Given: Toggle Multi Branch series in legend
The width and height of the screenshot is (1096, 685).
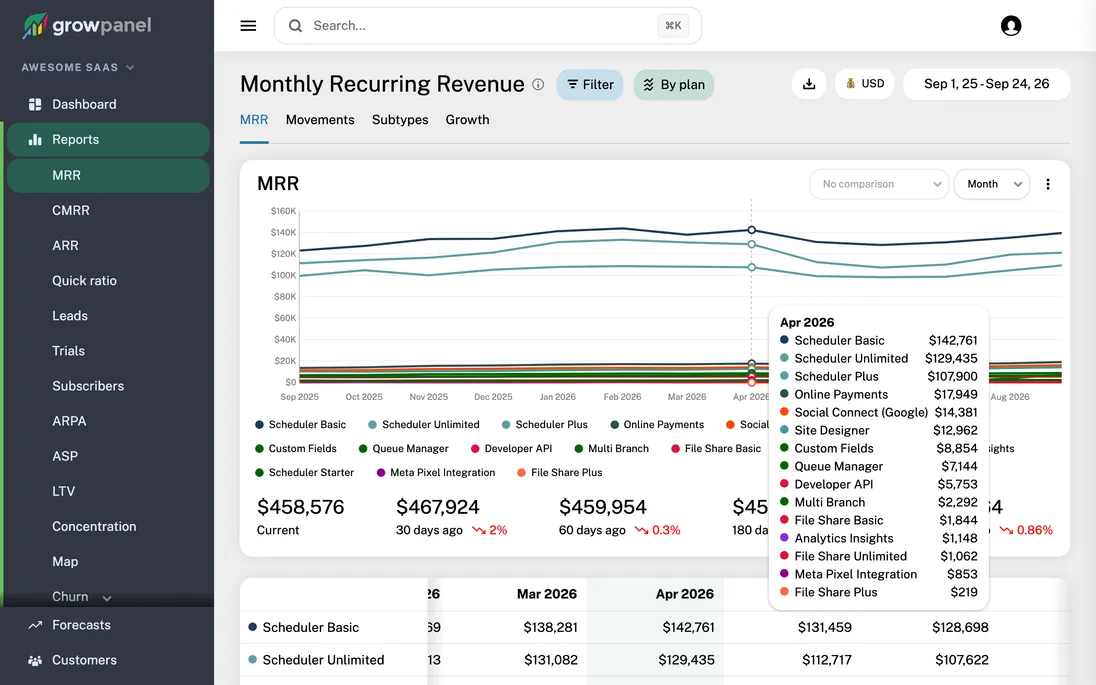Looking at the screenshot, I should [612, 448].
